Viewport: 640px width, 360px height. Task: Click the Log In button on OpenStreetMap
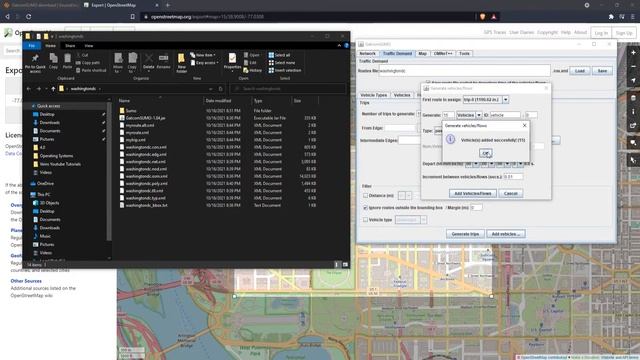point(601,33)
